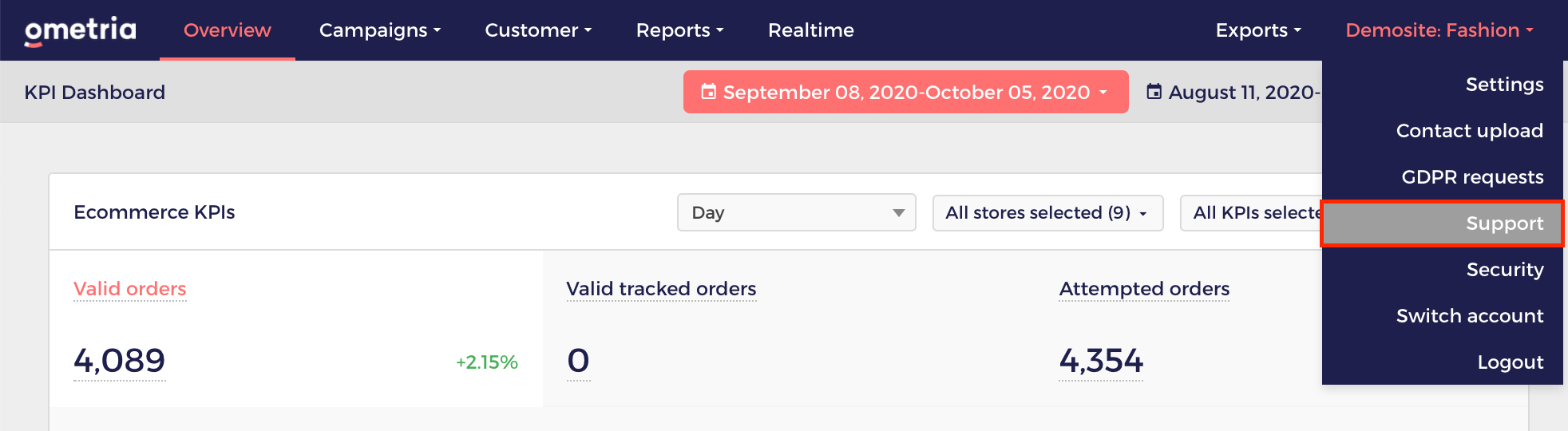Click the Ometria logo

[80, 30]
